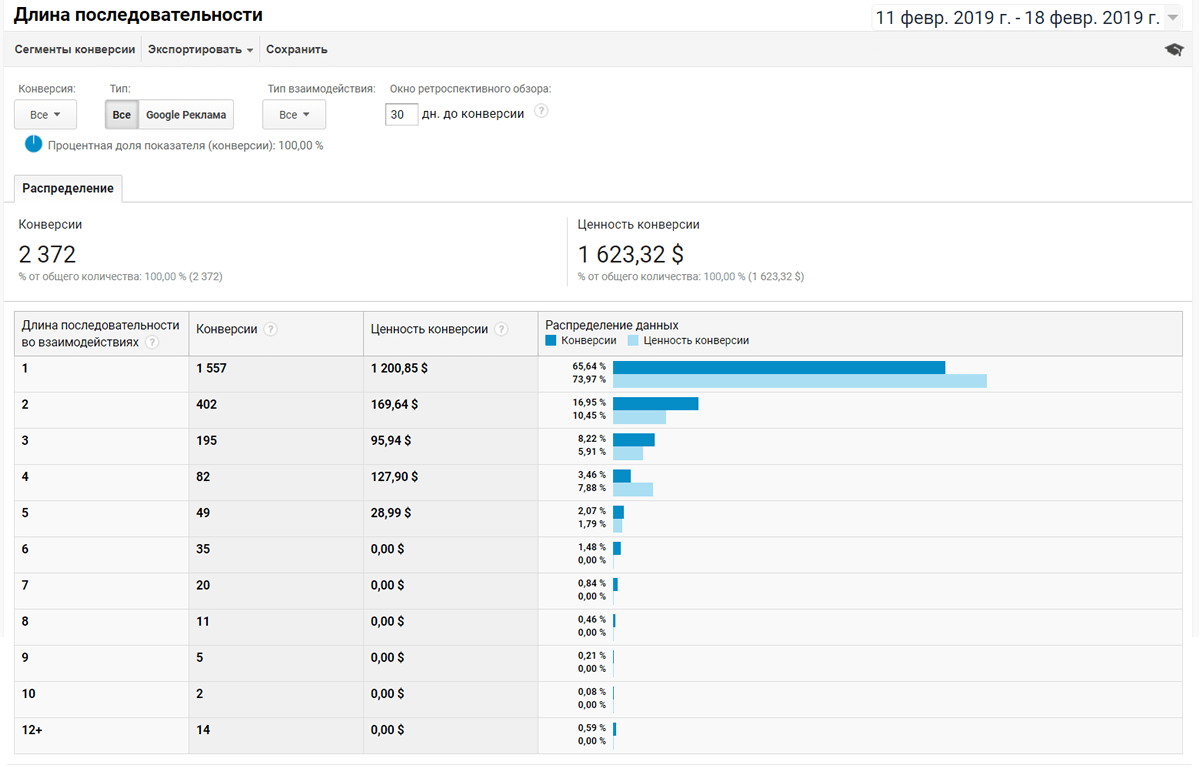This screenshot has width=1200, height=772.
Task: Click help icon next to "Ценность конверсии" header
Action: coord(501,331)
